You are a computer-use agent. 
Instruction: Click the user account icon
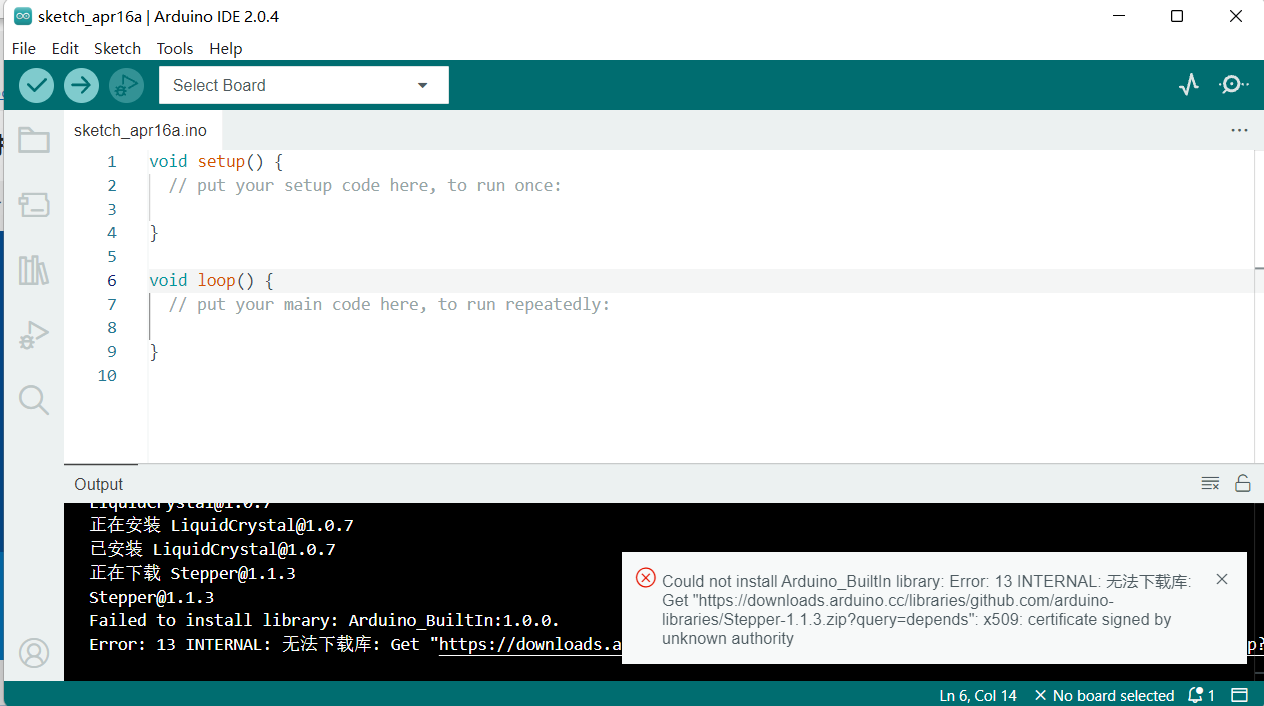click(34, 653)
